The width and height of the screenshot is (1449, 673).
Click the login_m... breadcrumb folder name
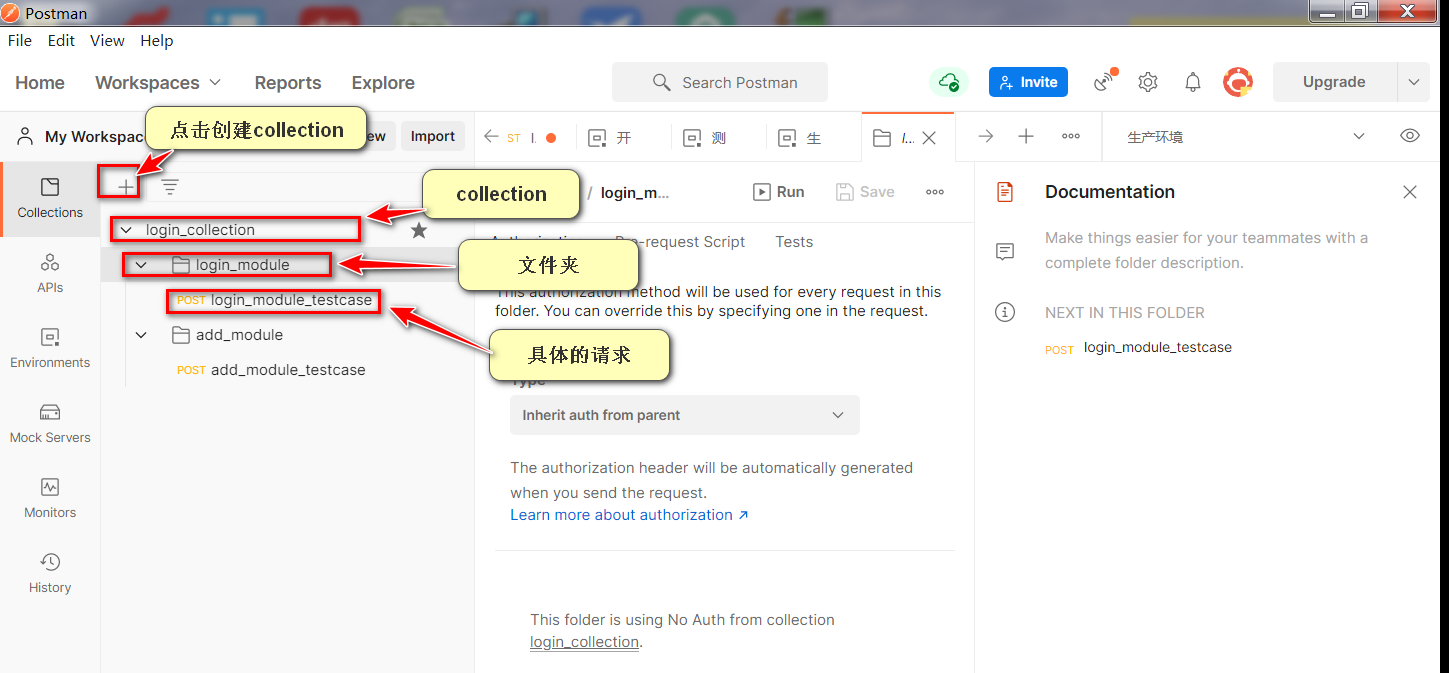pos(635,192)
